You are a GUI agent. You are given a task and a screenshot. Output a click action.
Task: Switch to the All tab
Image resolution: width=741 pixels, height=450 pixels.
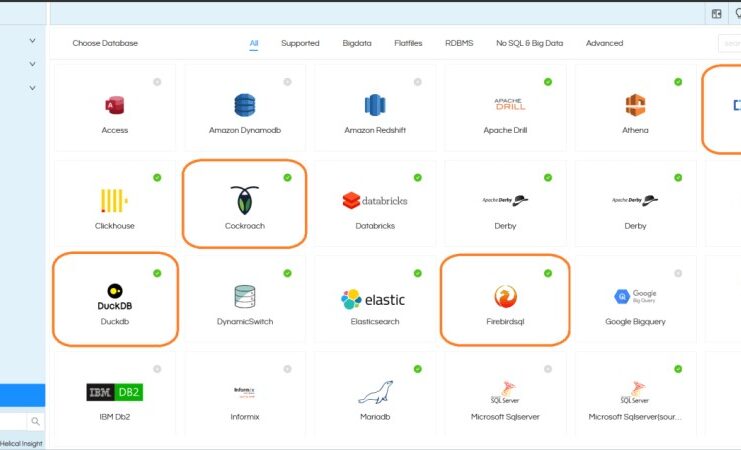point(254,43)
